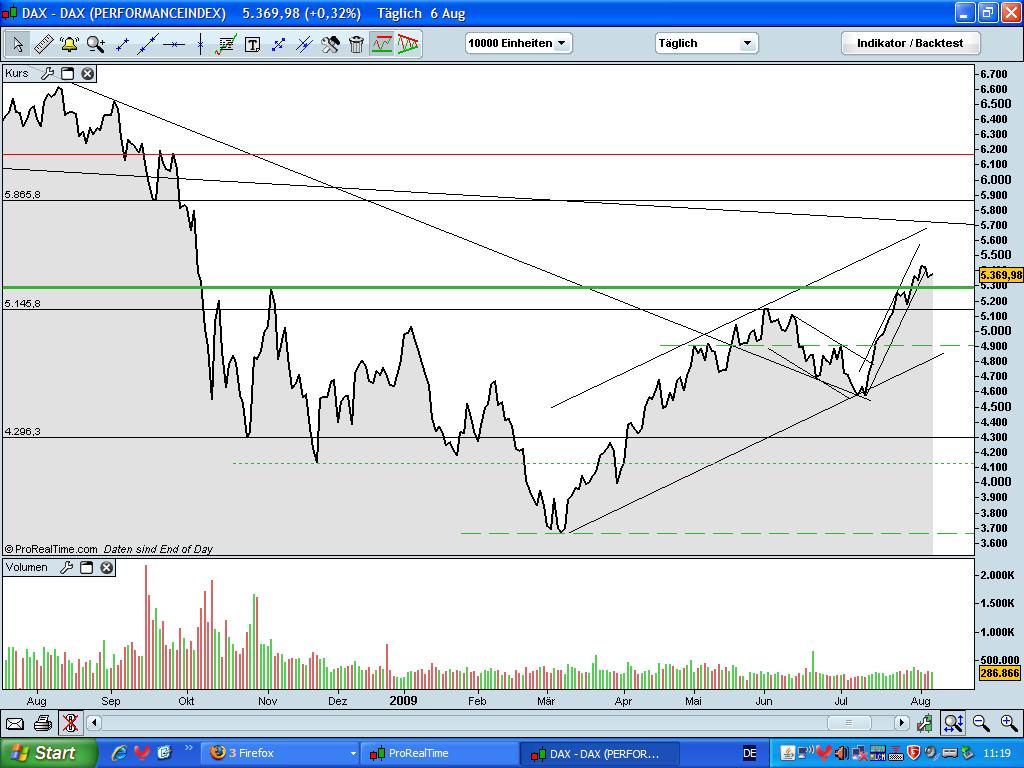This screenshot has width=1024, height=768.
Task: Open Volumen panel wrench settings
Action: point(67,568)
